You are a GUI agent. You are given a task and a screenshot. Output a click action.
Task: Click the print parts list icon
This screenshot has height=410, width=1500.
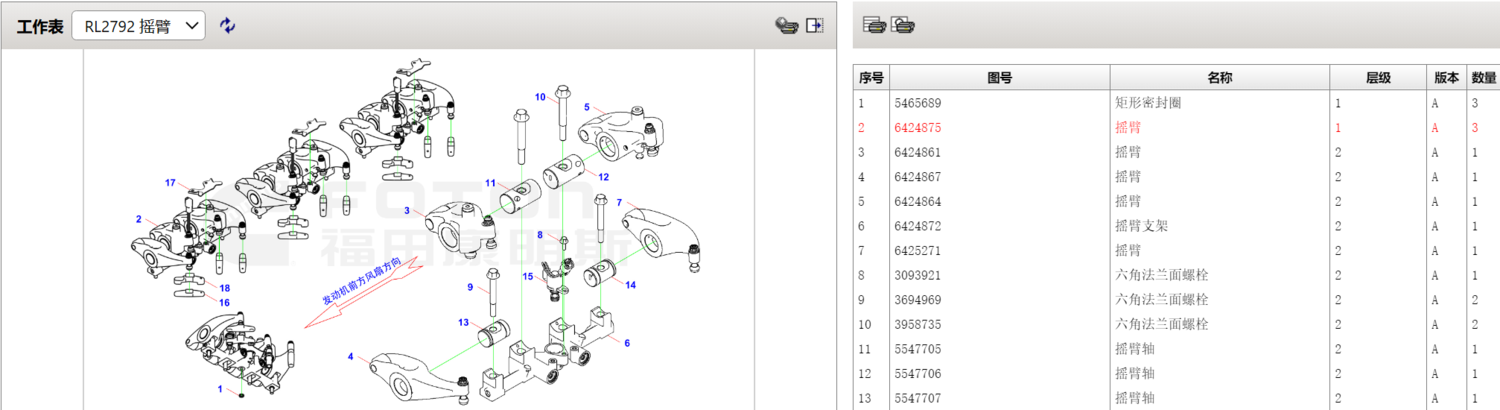(x=874, y=26)
